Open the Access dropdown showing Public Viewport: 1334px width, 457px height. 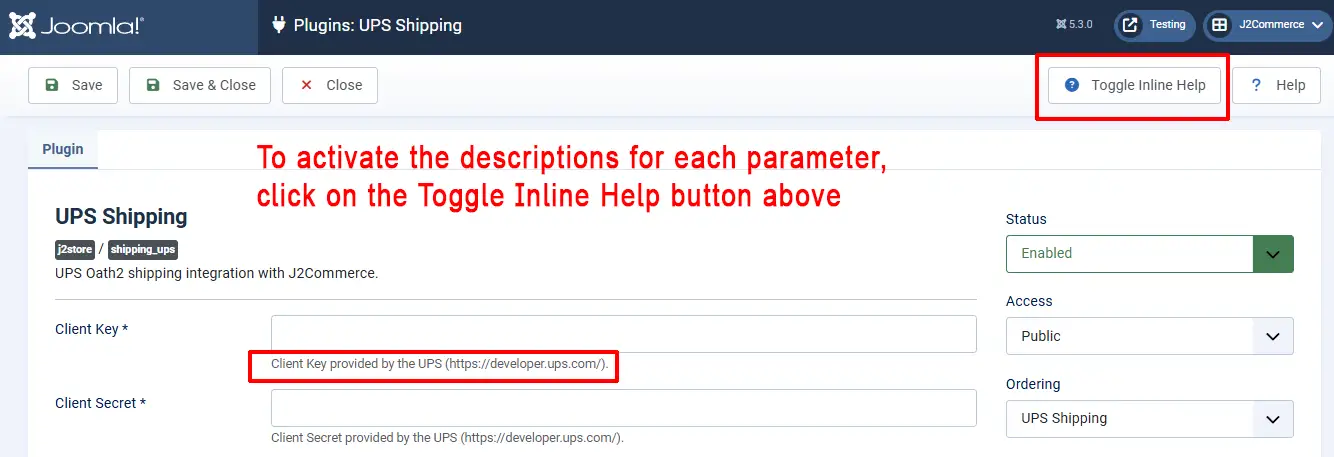(x=1150, y=336)
